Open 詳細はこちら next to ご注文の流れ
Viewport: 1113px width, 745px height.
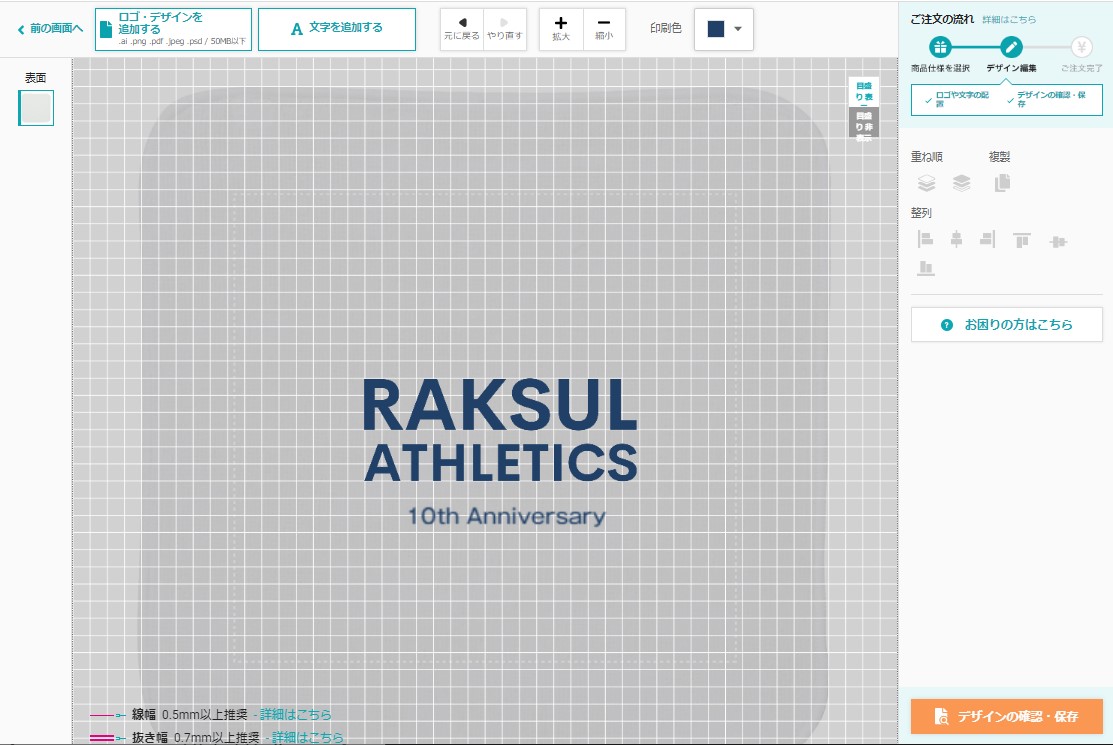pyautogui.click(x=1009, y=20)
